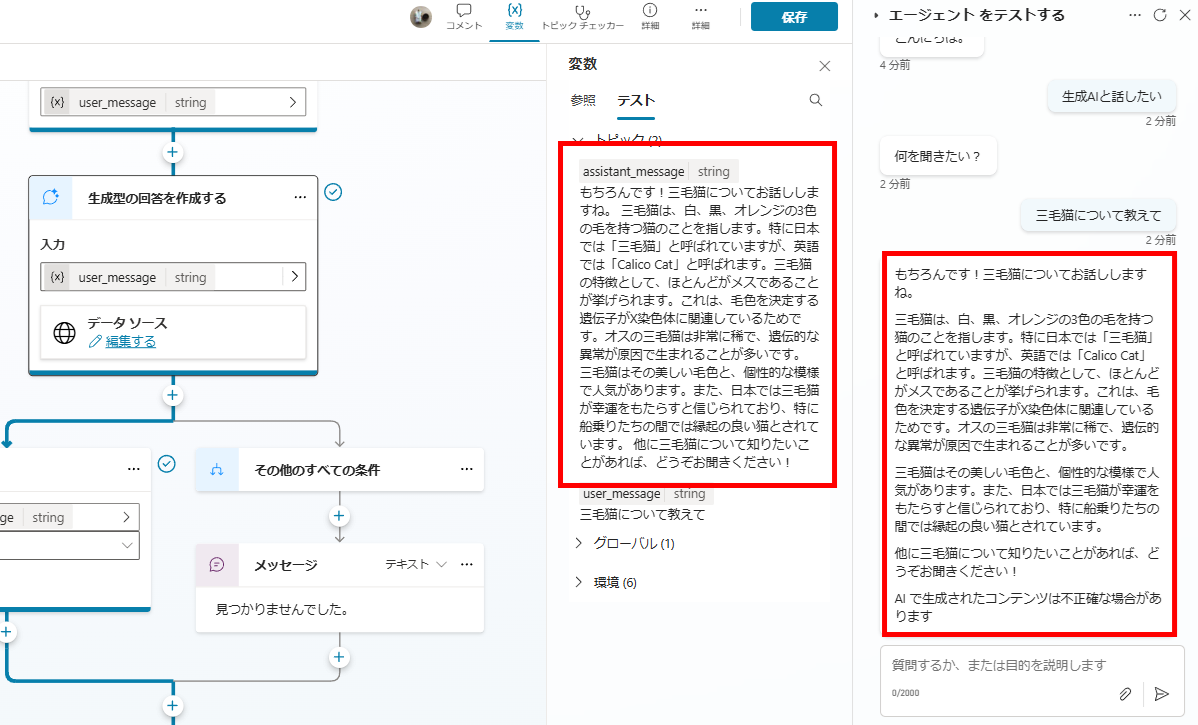The height and width of the screenshot is (725, 1198).
Task: Select the テスト tab in the 変数 panel
Action: [636, 100]
